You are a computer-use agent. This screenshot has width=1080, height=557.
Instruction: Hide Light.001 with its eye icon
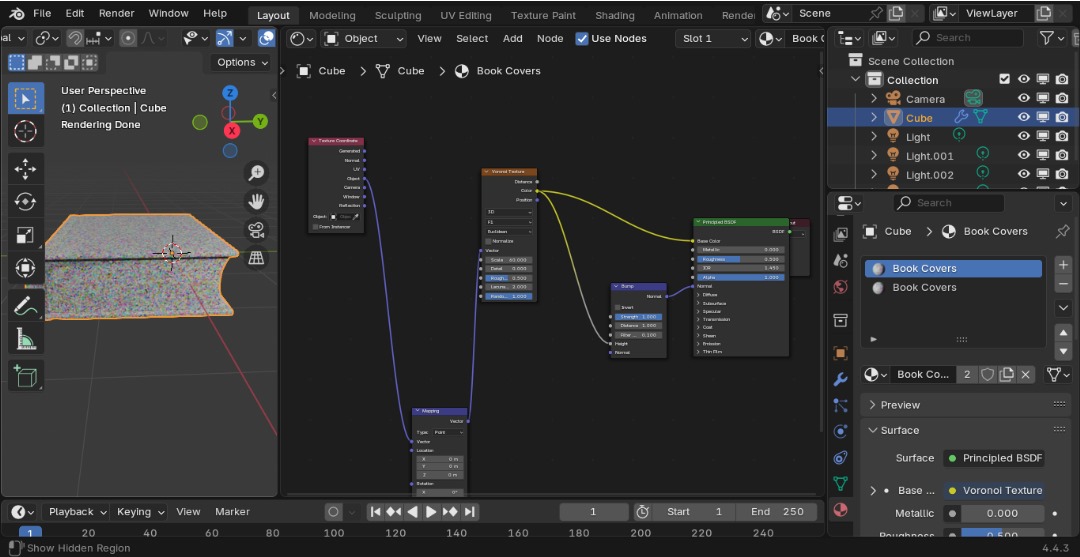1024,156
